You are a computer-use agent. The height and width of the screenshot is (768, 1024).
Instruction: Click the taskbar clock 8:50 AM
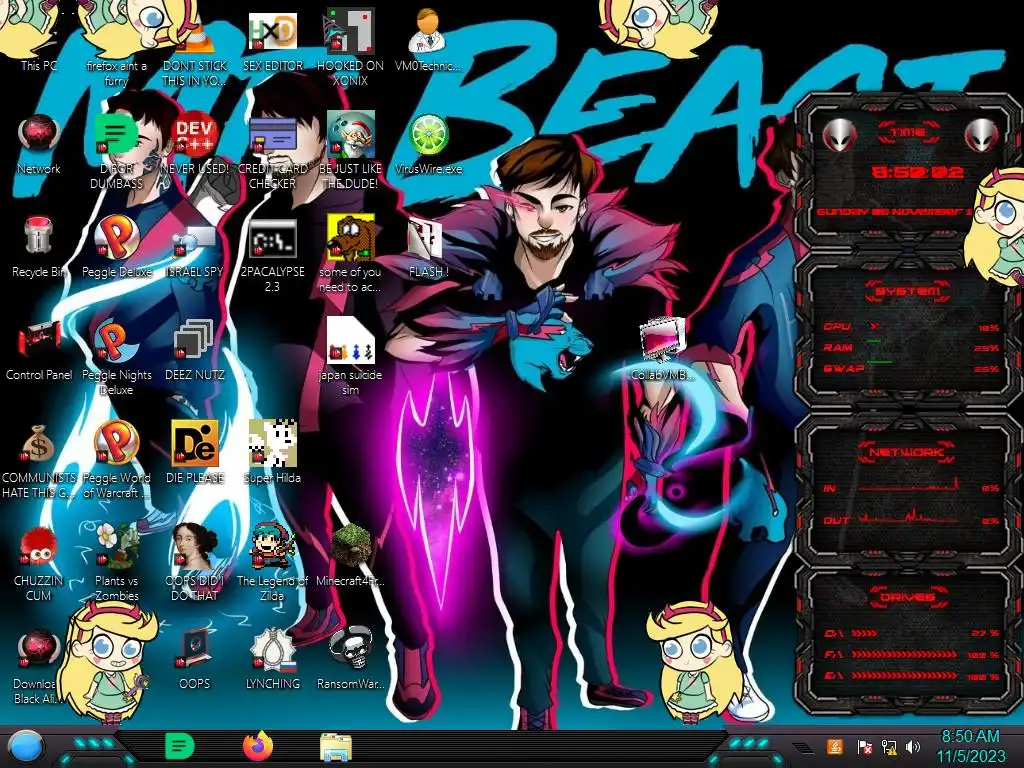click(970, 747)
